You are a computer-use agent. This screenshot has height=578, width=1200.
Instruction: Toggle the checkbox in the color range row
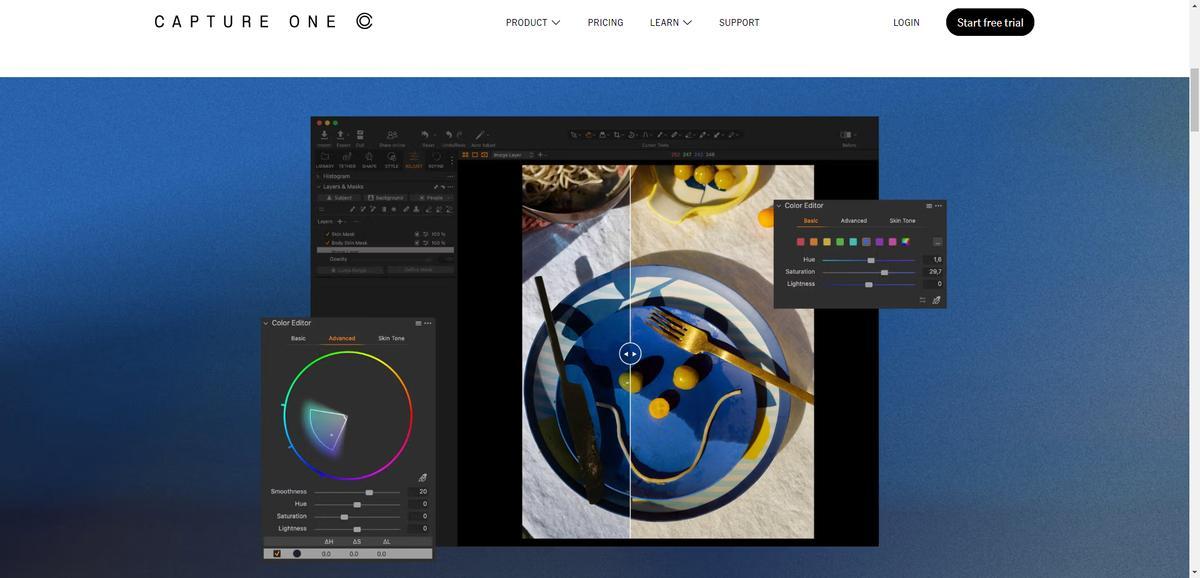(x=277, y=553)
